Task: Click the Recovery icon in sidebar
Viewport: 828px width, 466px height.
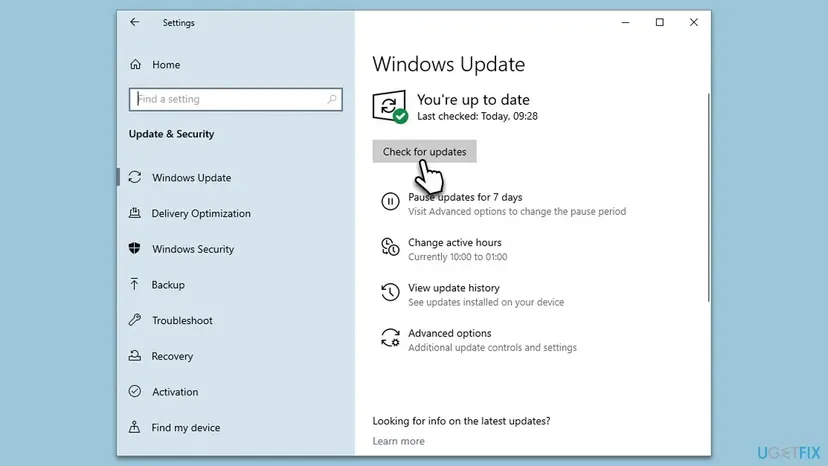Action: tap(135, 356)
